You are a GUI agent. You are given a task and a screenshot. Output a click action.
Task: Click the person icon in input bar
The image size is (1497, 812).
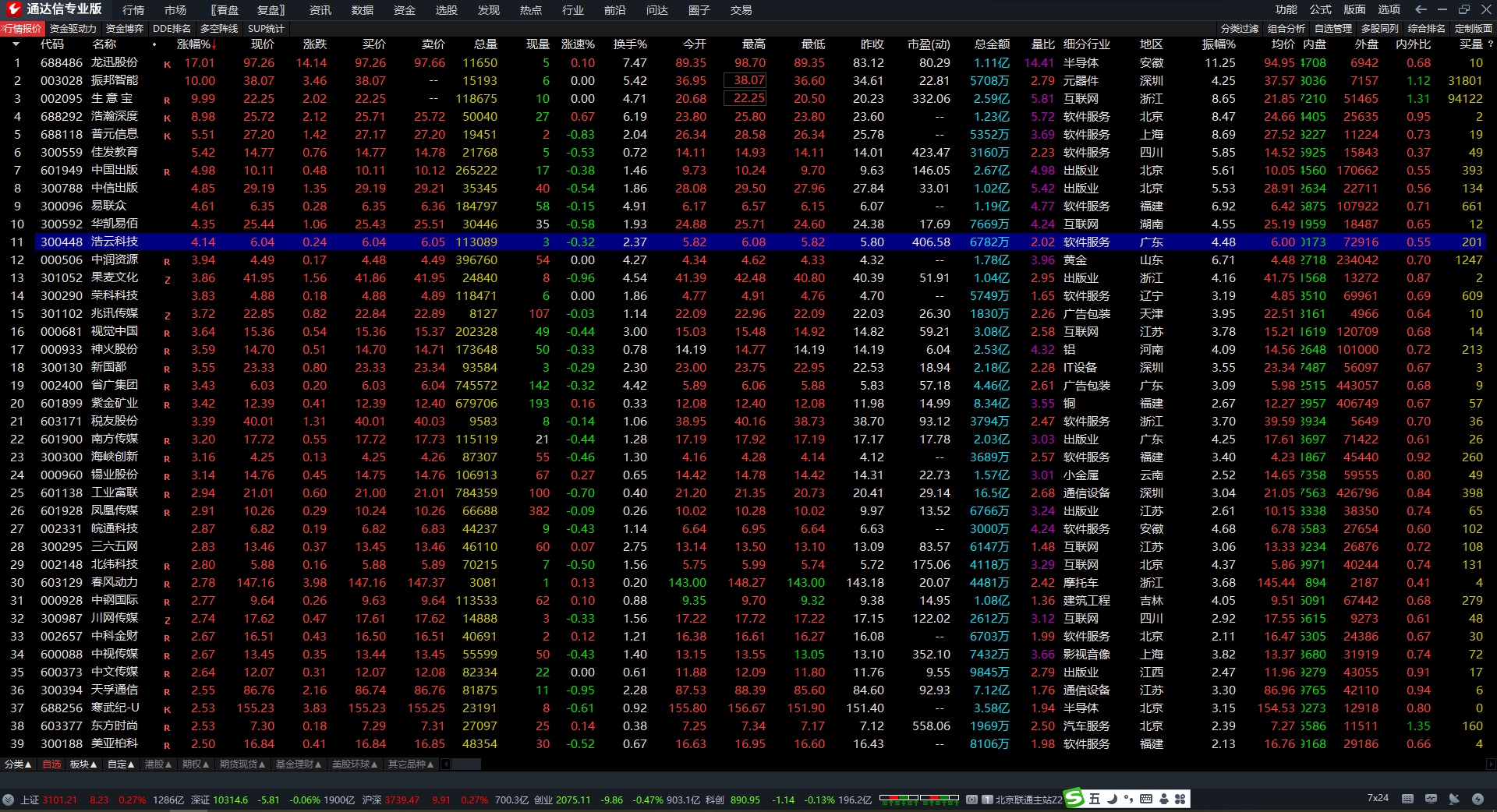tap(1164, 799)
